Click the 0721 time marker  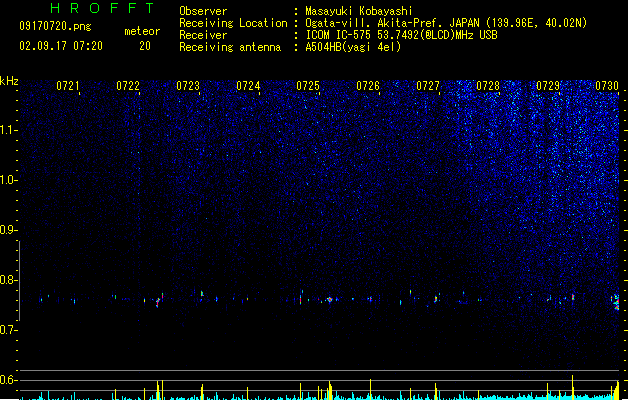pyautogui.click(x=68, y=86)
